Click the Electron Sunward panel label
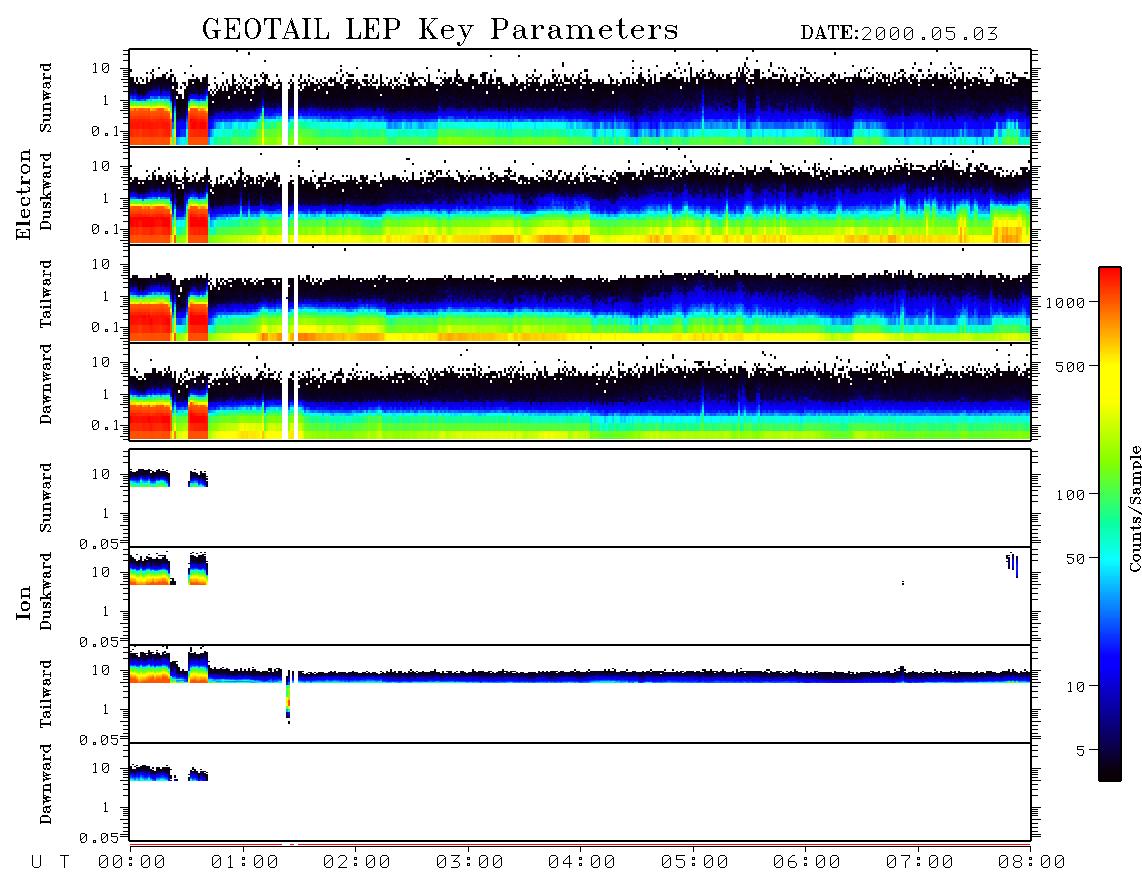 point(46,98)
